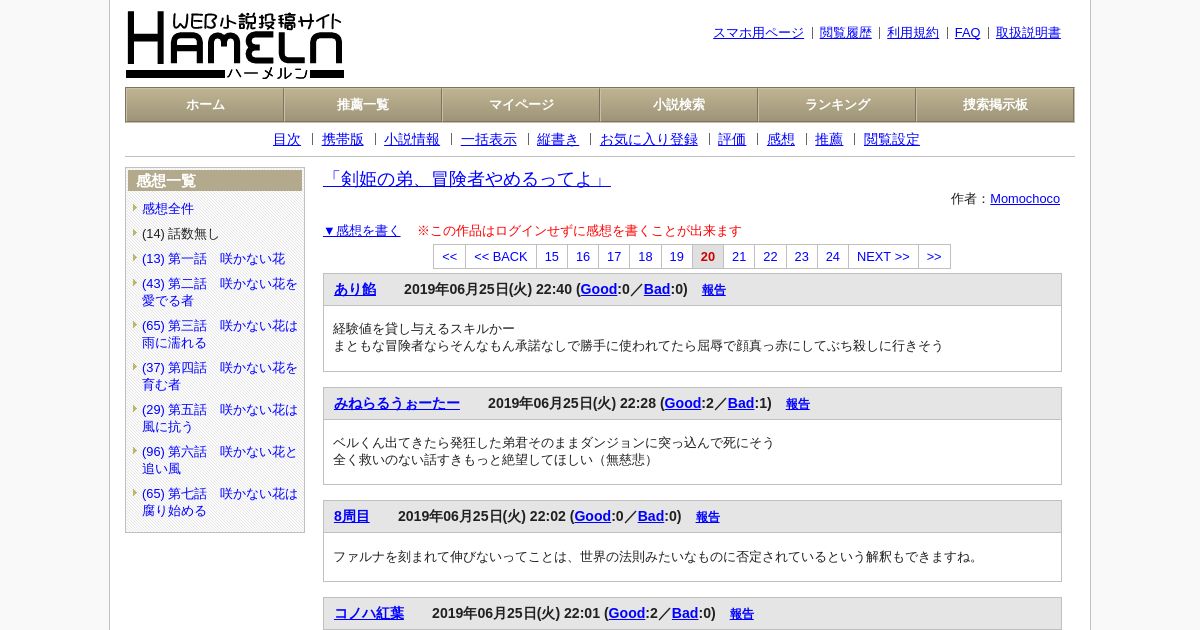Jump to the last page with >>
This screenshot has height=630, width=1200.
pyautogui.click(x=934, y=257)
